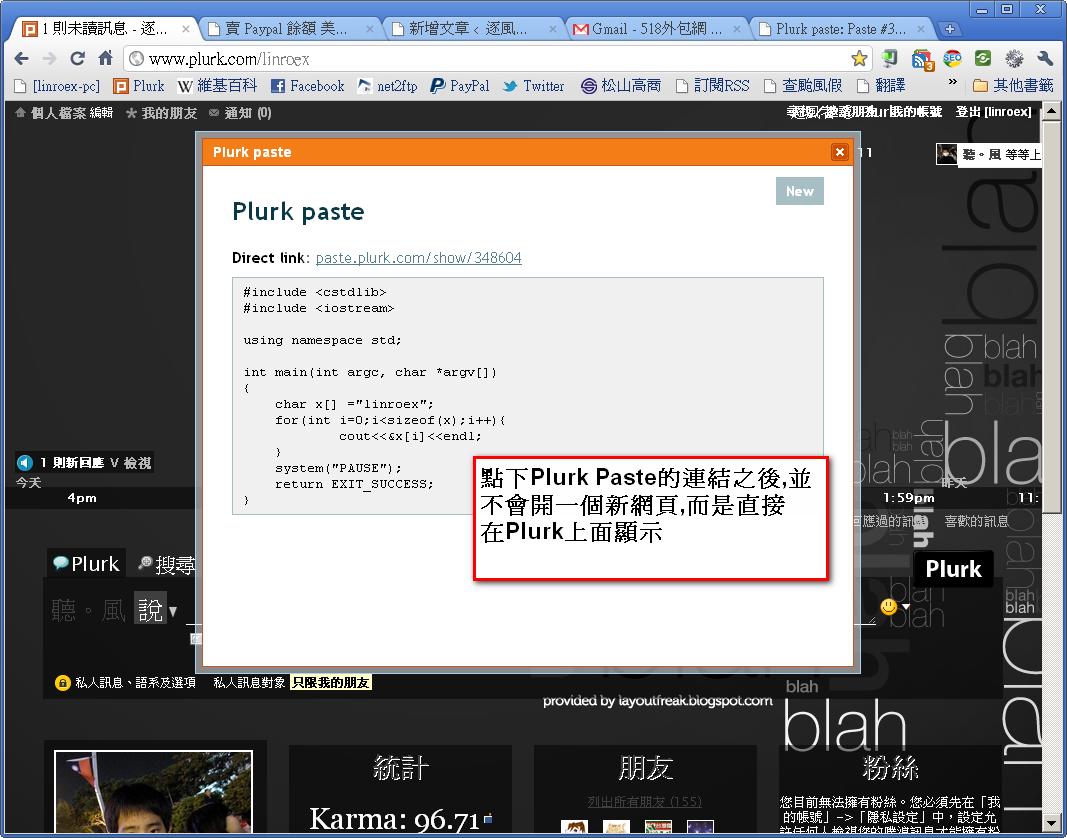Open the Twitter bookmark

[x=534, y=86]
